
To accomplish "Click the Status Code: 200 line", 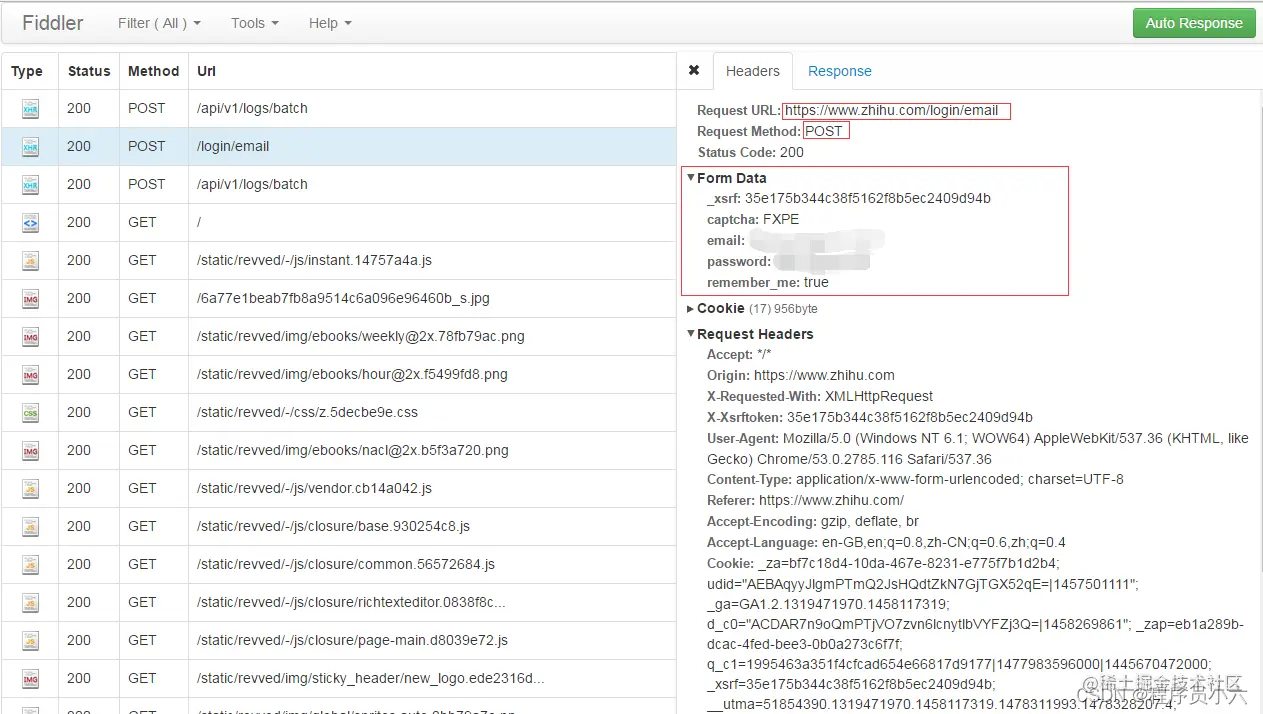I will tap(750, 152).
